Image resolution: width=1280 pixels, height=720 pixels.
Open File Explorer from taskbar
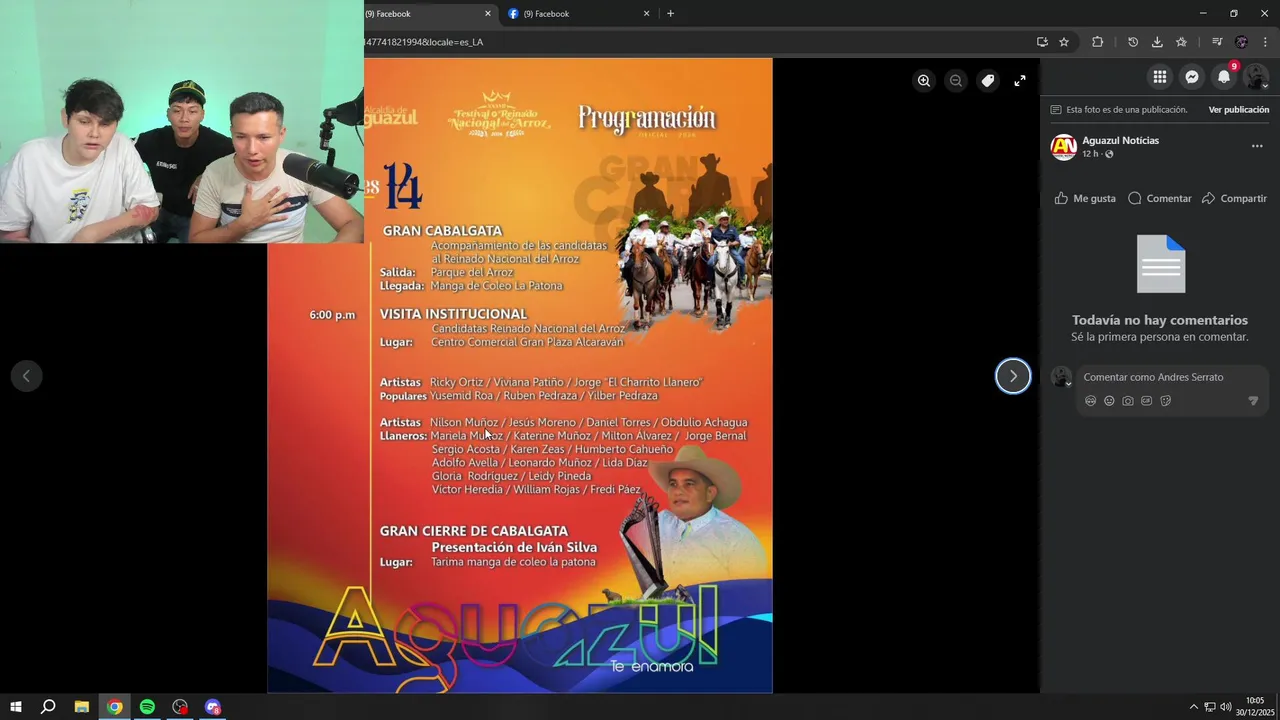82,707
